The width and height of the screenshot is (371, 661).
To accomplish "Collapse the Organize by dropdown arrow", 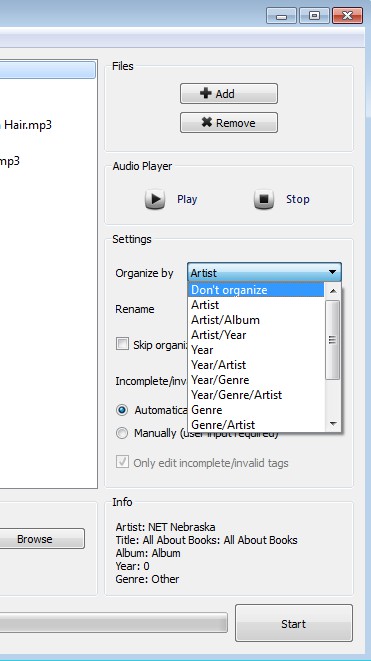I will (x=333, y=272).
